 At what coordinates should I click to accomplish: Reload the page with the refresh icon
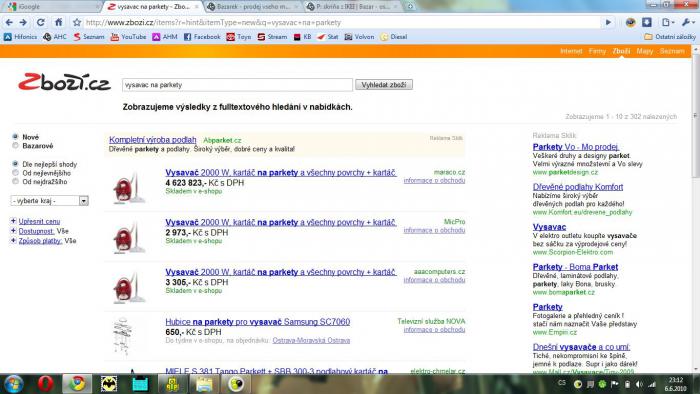coord(41,22)
